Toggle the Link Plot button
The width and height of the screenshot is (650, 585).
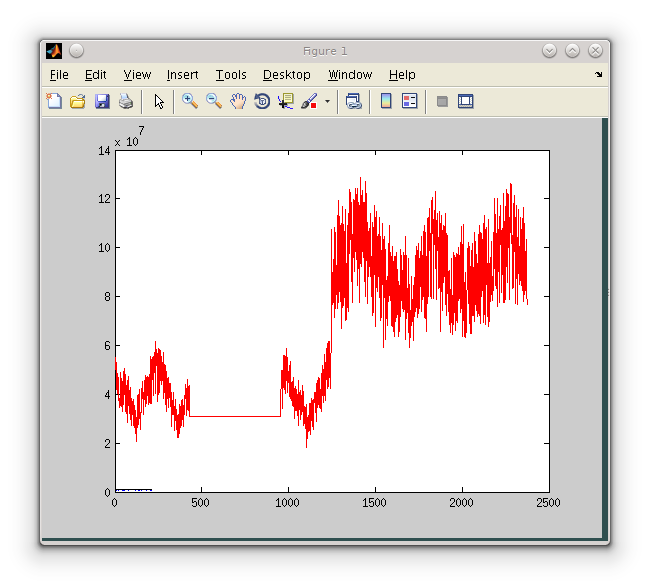[353, 101]
